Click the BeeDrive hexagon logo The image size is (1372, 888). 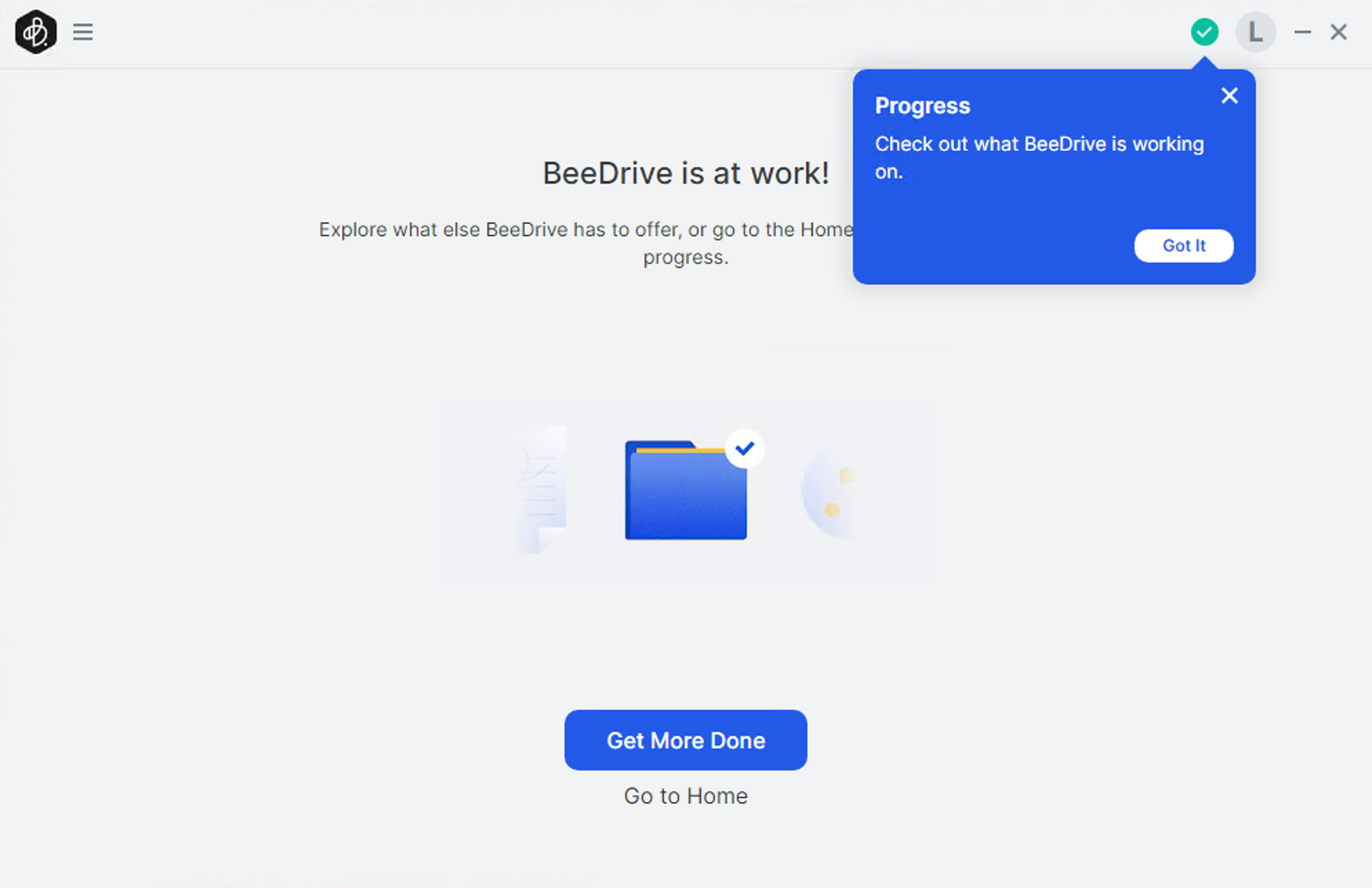coord(36,33)
